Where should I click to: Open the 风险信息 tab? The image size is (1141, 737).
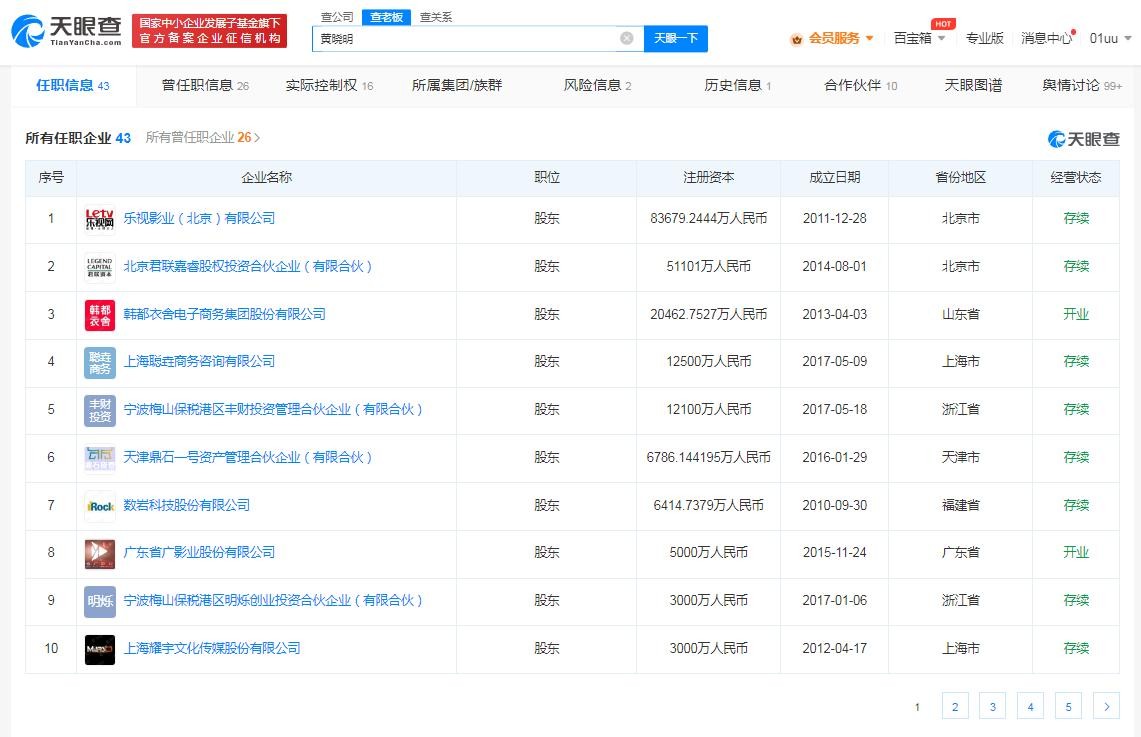[x=597, y=85]
